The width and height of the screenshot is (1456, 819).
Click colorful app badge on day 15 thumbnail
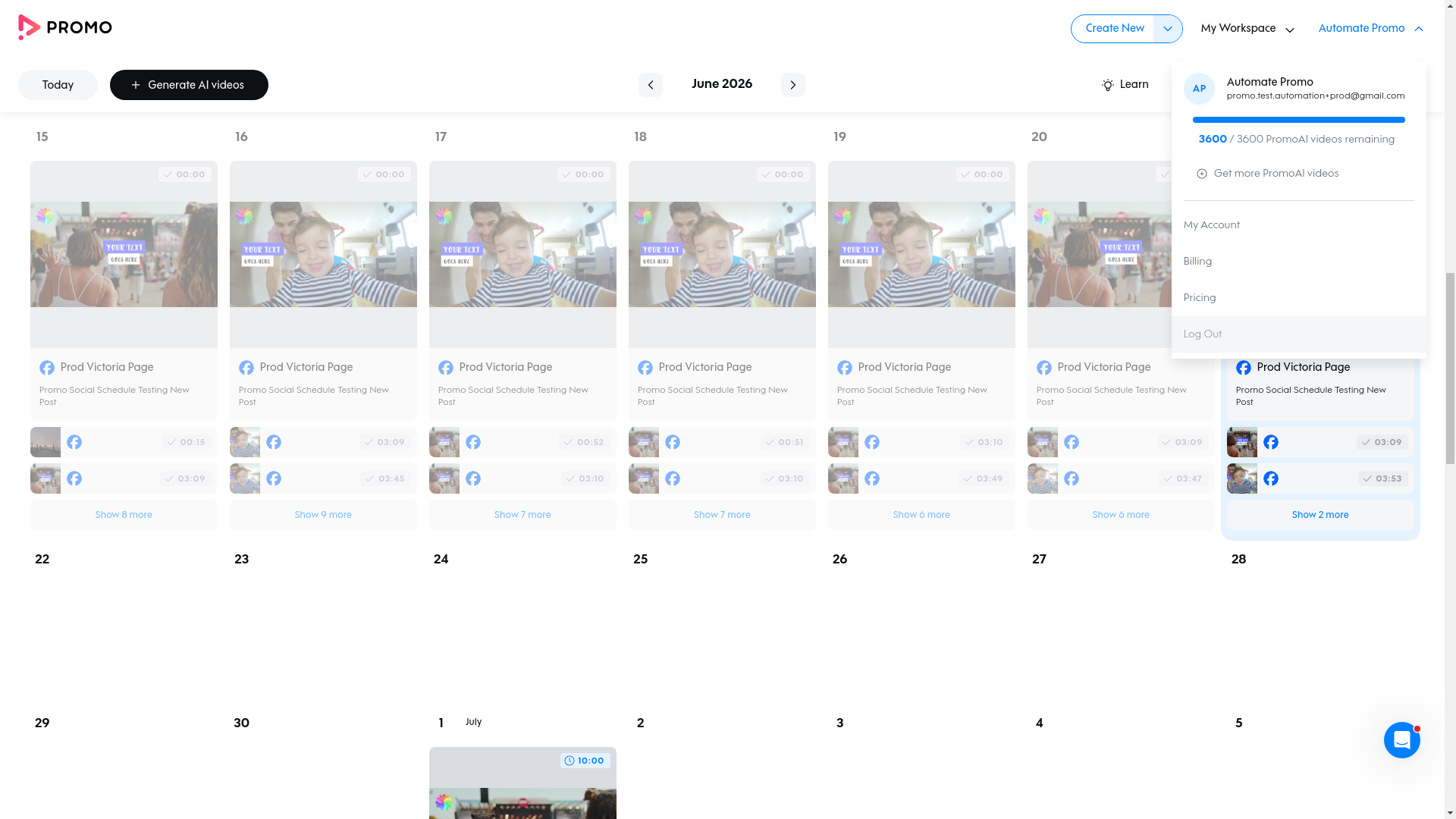[x=45, y=217]
